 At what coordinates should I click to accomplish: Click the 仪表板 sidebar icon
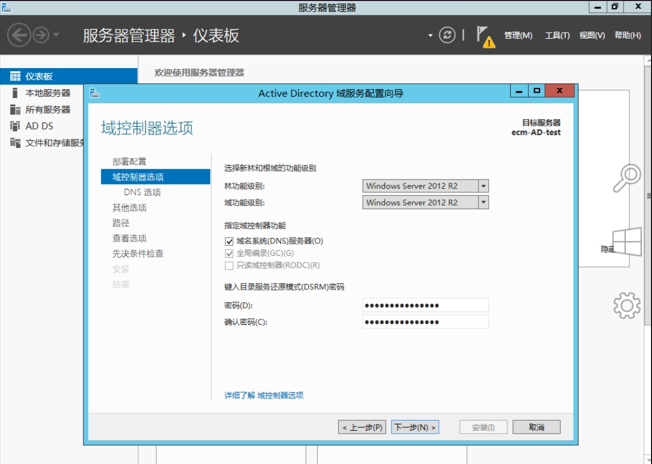15,76
